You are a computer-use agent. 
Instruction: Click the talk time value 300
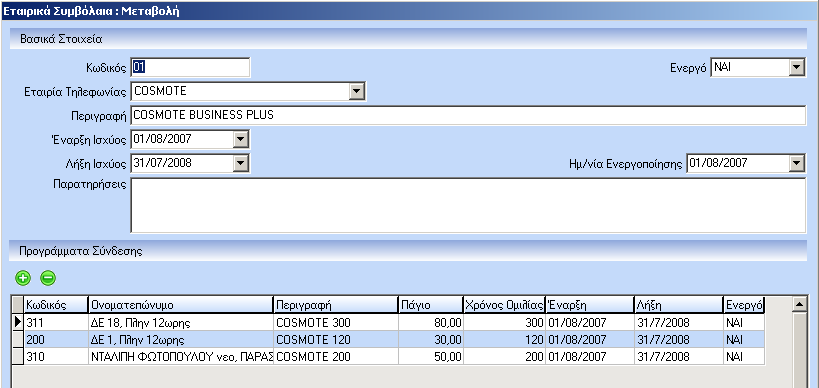coord(505,322)
